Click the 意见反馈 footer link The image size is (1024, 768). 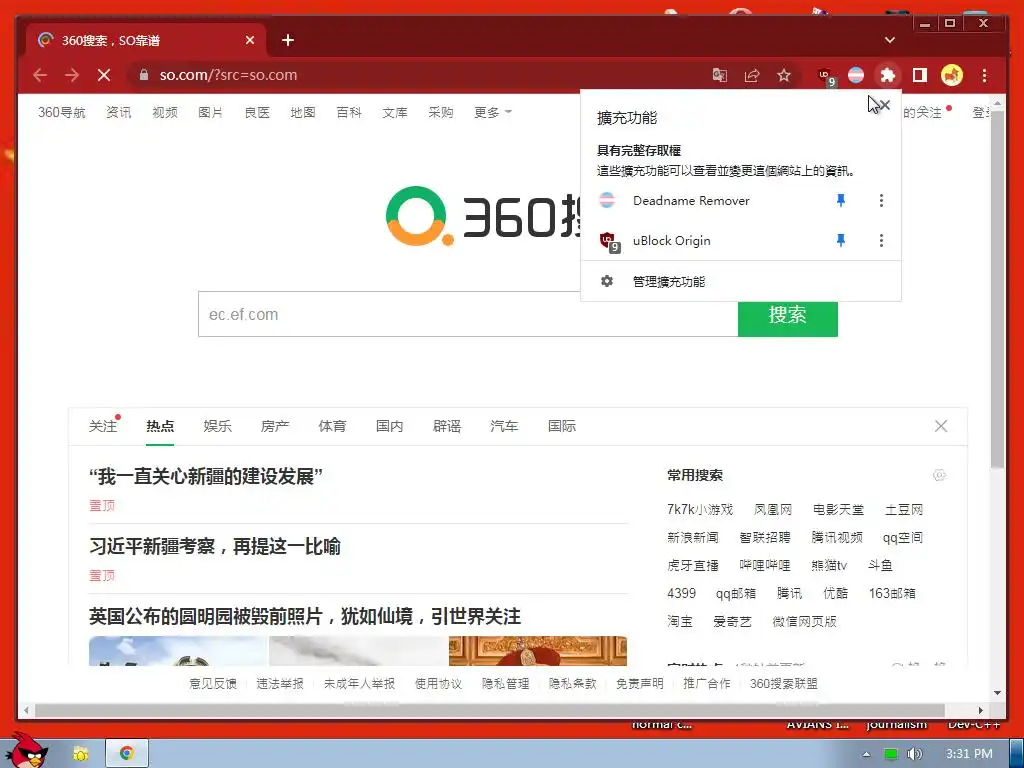[x=213, y=684]
